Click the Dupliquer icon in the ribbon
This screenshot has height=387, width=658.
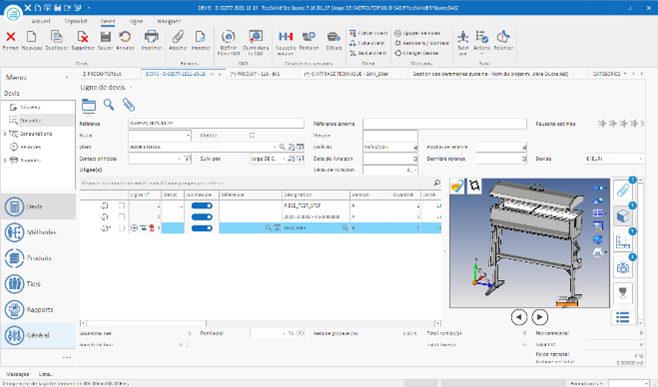point(56,37)
